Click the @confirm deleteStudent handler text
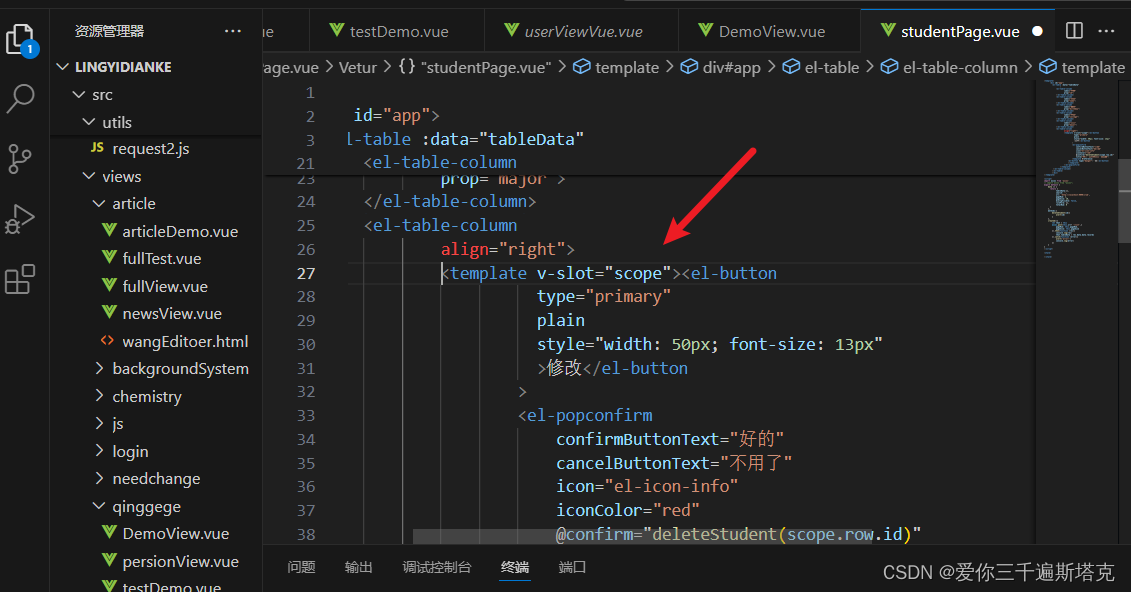 (x=739, y=534)
